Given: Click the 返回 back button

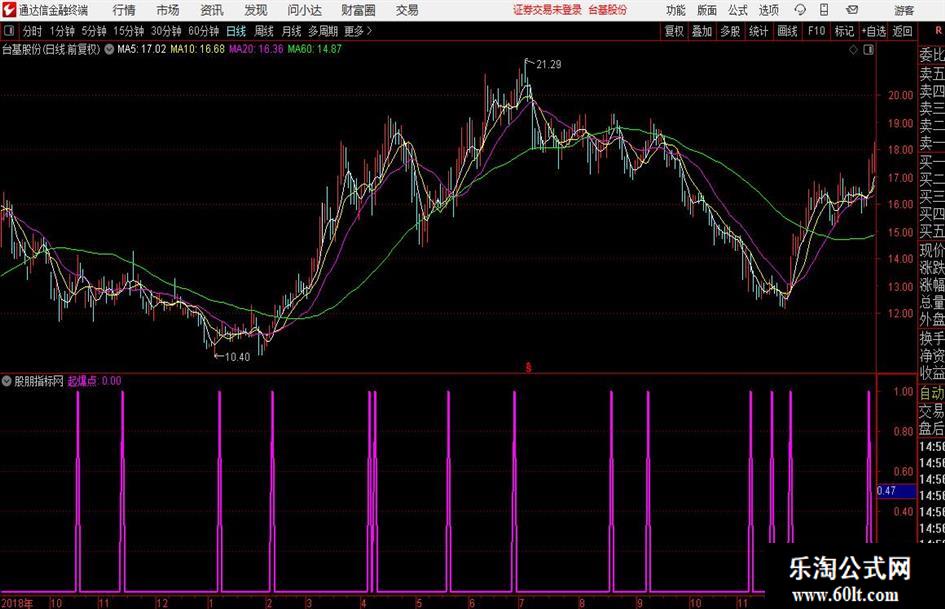Looking at the screenshot, I should 902,31.
